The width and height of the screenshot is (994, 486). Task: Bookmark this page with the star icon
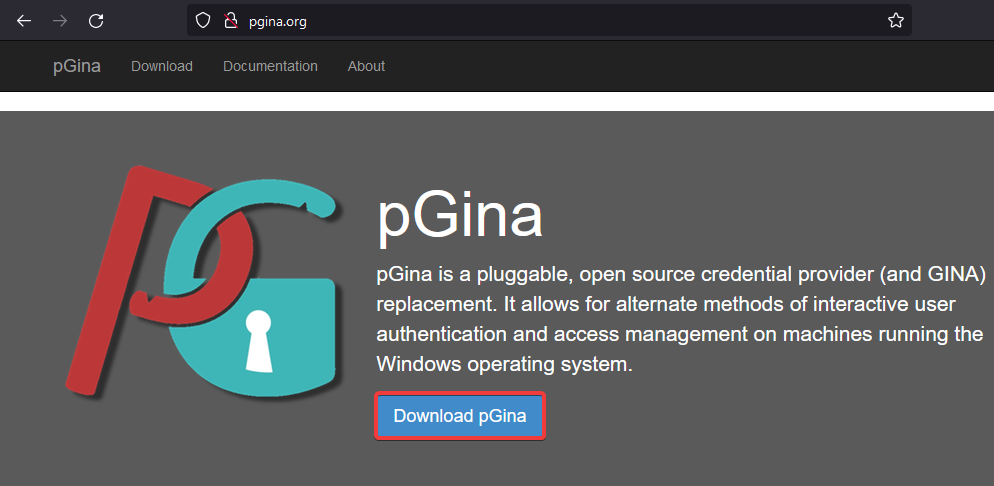tap(895, 20)
